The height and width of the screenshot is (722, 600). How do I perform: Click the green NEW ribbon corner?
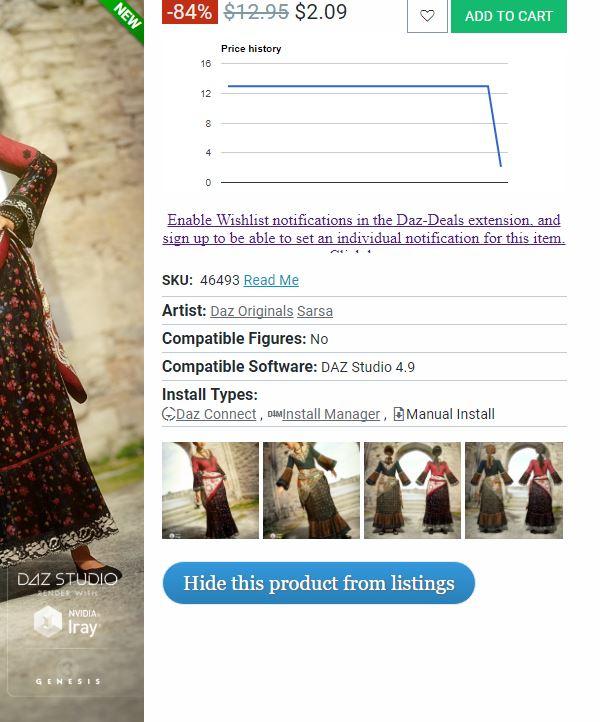[126, 17]
